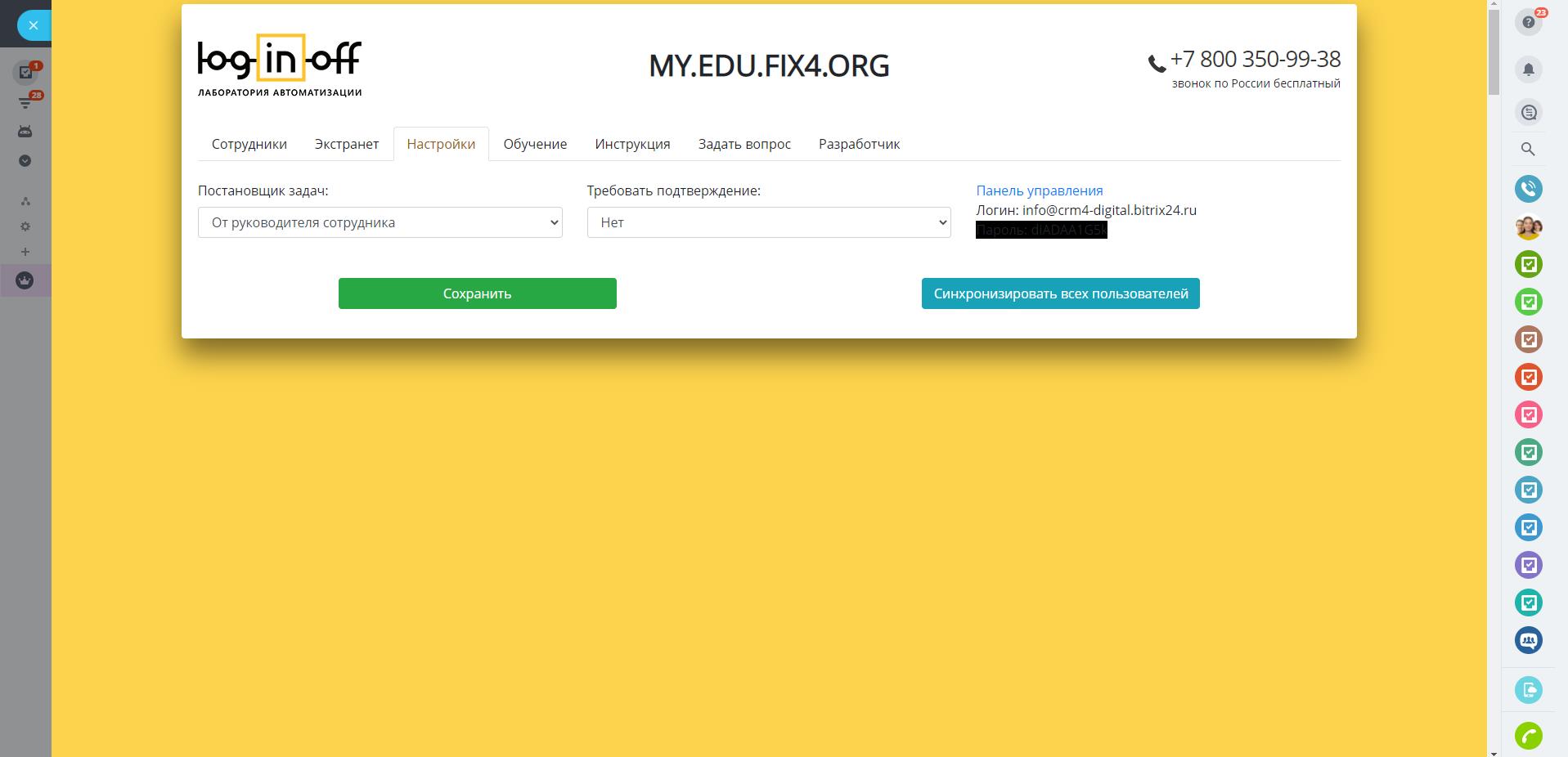
Task: Click the plus icon in left sidebar
Action: (25, 252)
